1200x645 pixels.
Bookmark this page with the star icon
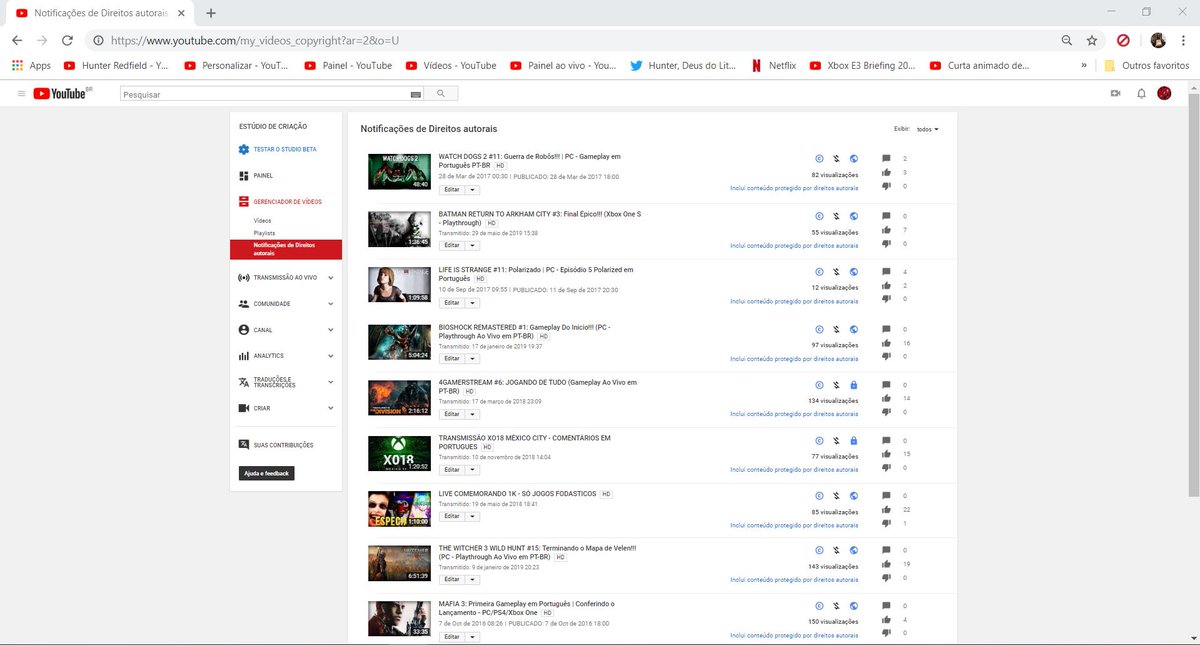pos(1092,40)
